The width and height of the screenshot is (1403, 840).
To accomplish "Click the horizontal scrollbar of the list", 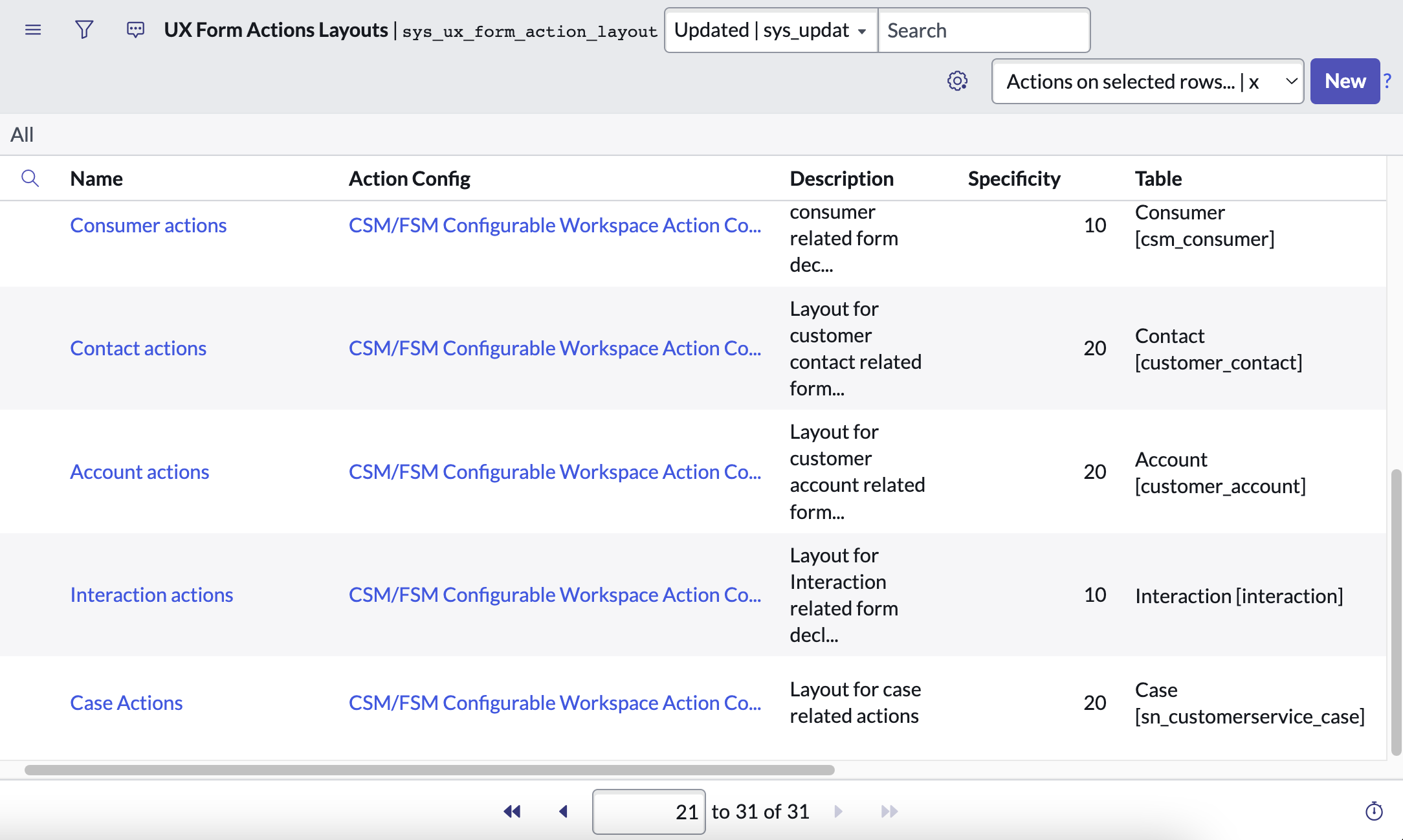I will (x=429, y=770).
